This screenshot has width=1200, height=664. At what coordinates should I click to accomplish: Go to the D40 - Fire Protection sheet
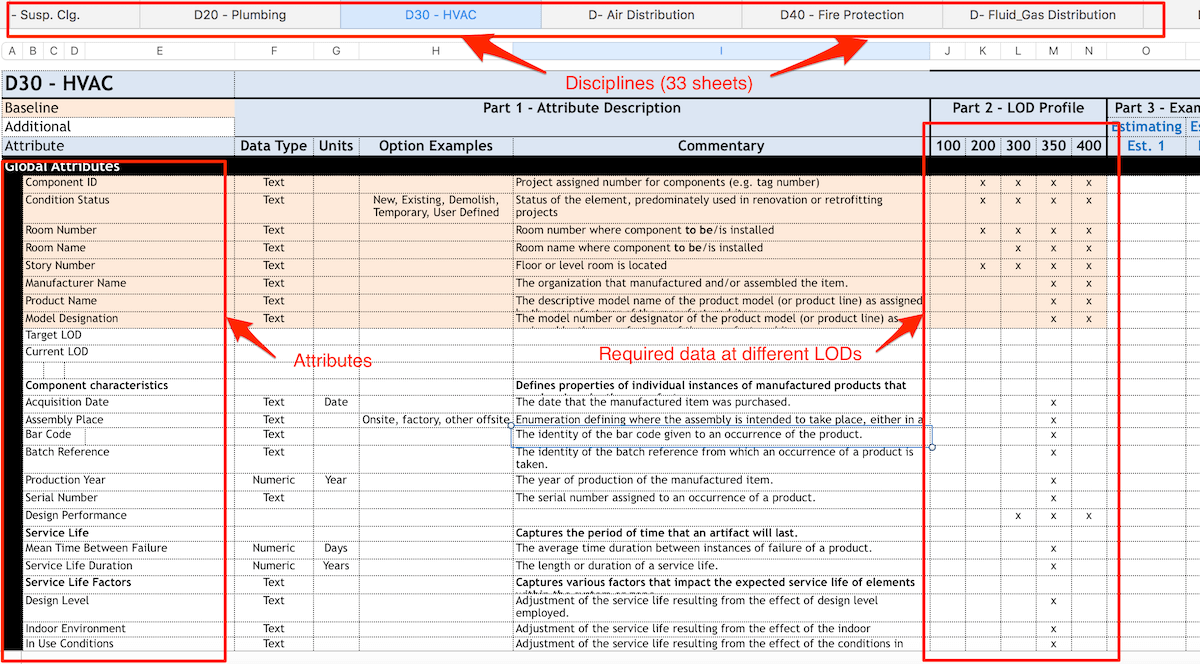coord(842,15)
